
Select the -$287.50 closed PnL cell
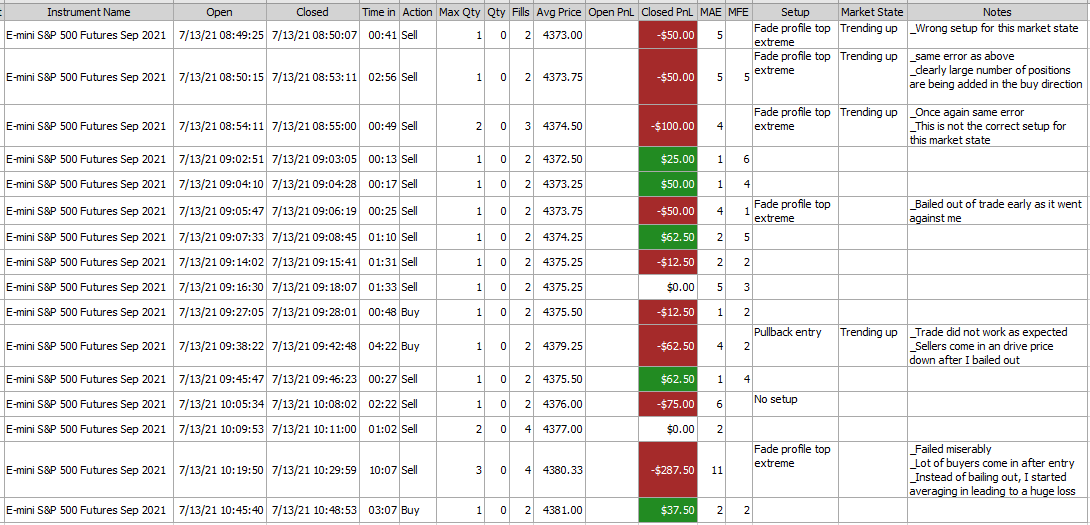click(x=667, y=469)
